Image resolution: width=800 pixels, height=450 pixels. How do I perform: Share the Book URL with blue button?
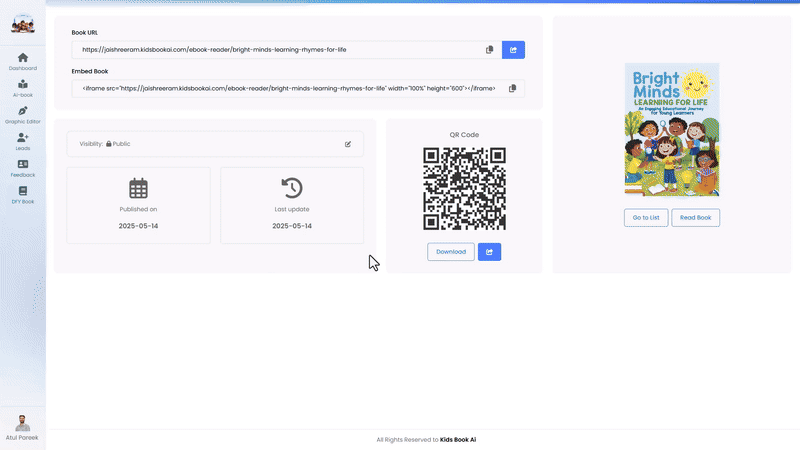(x=513, y=49)
